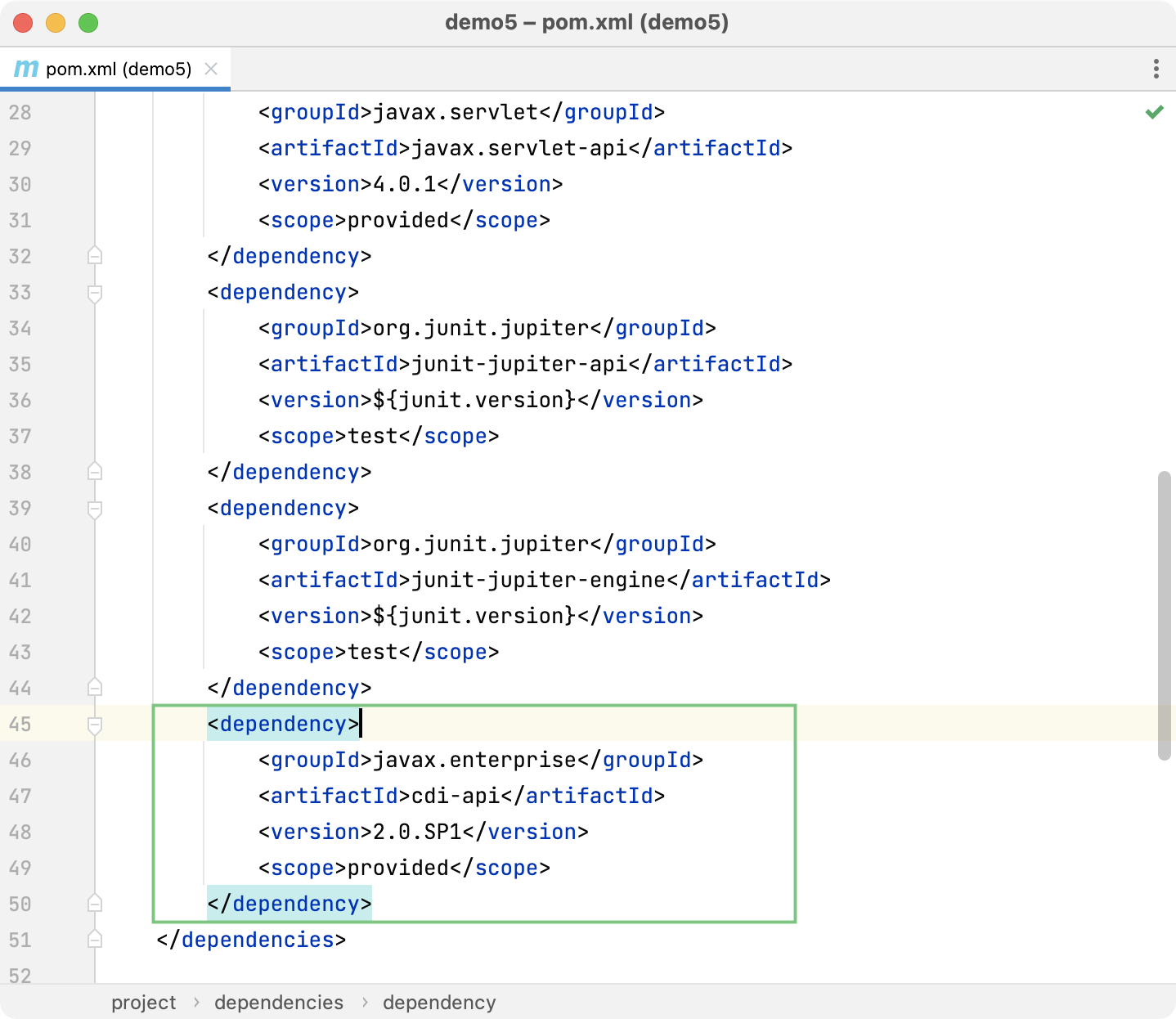Click opening dependency tag on line 33

(x=283, y=292)
